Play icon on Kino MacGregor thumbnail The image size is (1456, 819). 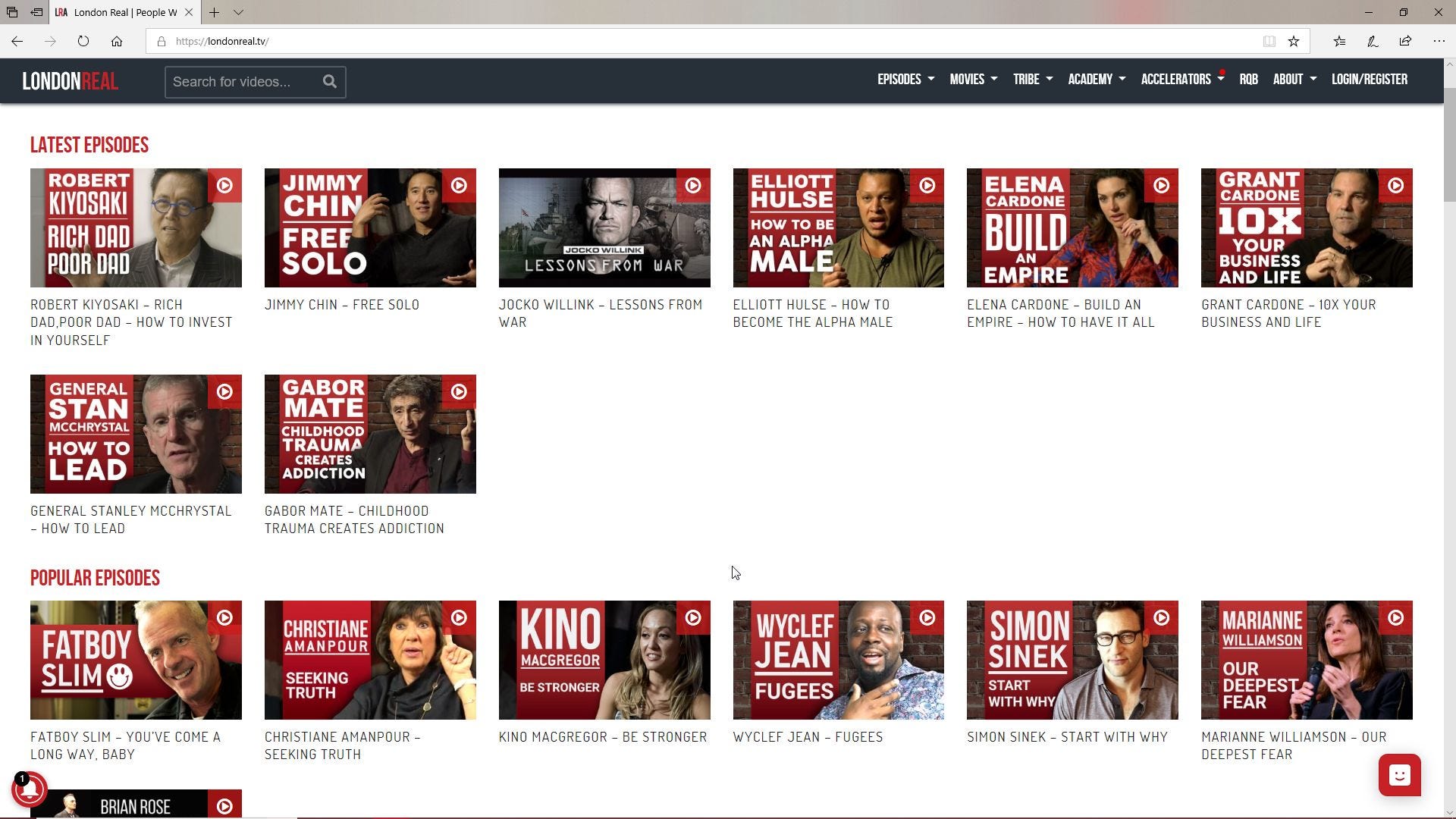click(693, 618)
